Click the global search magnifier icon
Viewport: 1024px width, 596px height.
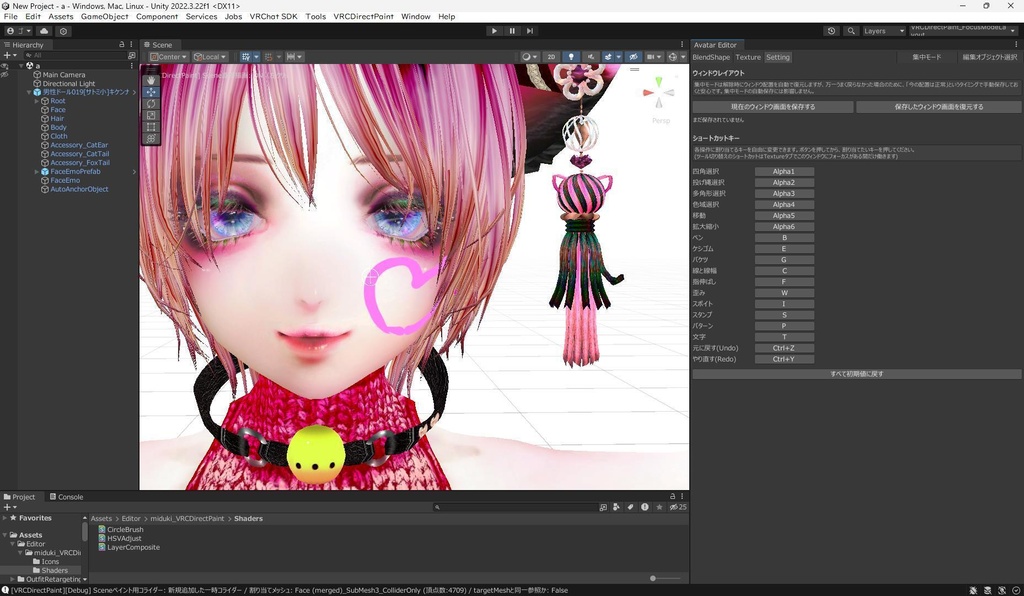click(x=850, y=31)
